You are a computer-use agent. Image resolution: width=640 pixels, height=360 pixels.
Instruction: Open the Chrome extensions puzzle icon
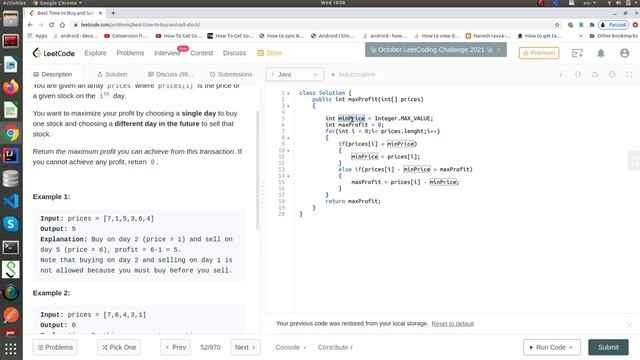[x=591, y=25]
